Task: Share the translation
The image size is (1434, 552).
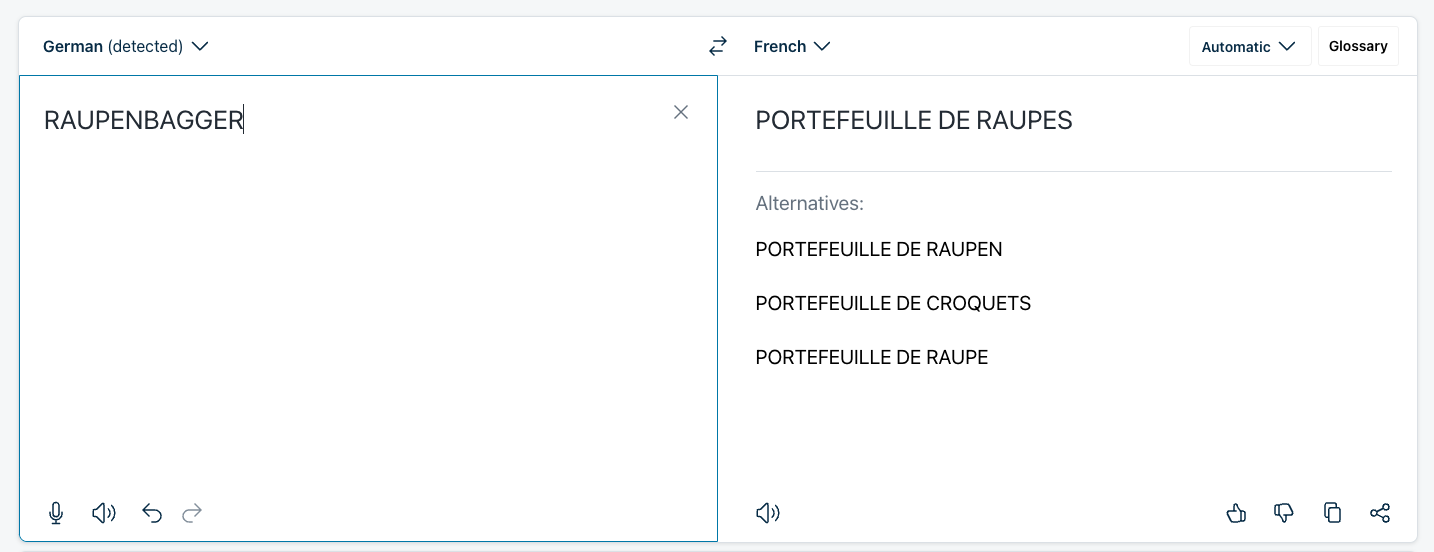Action: tap(1380, 513)
